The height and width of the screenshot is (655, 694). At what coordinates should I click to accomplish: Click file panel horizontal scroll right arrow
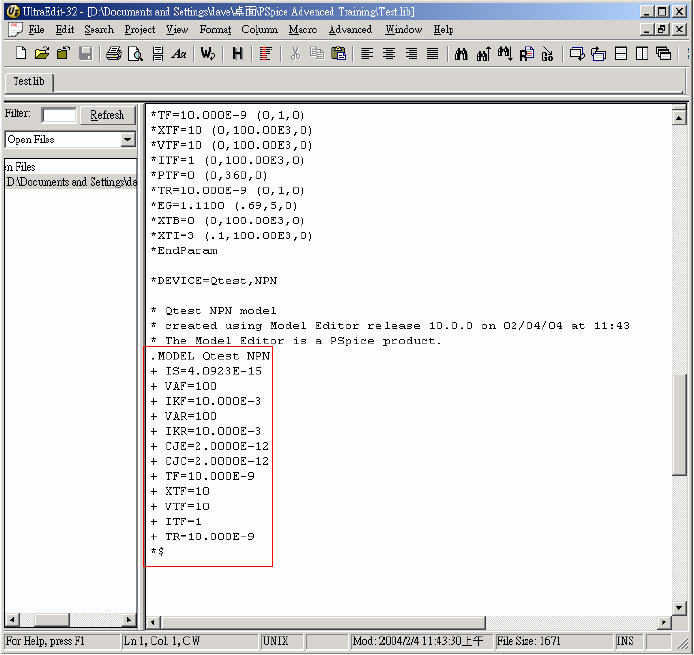tap(129, 620)
